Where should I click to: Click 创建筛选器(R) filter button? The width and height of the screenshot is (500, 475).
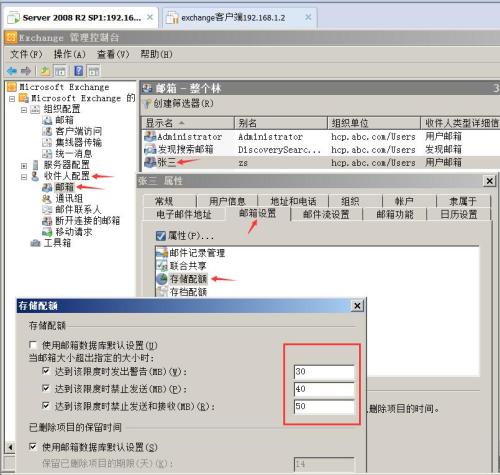179,104
